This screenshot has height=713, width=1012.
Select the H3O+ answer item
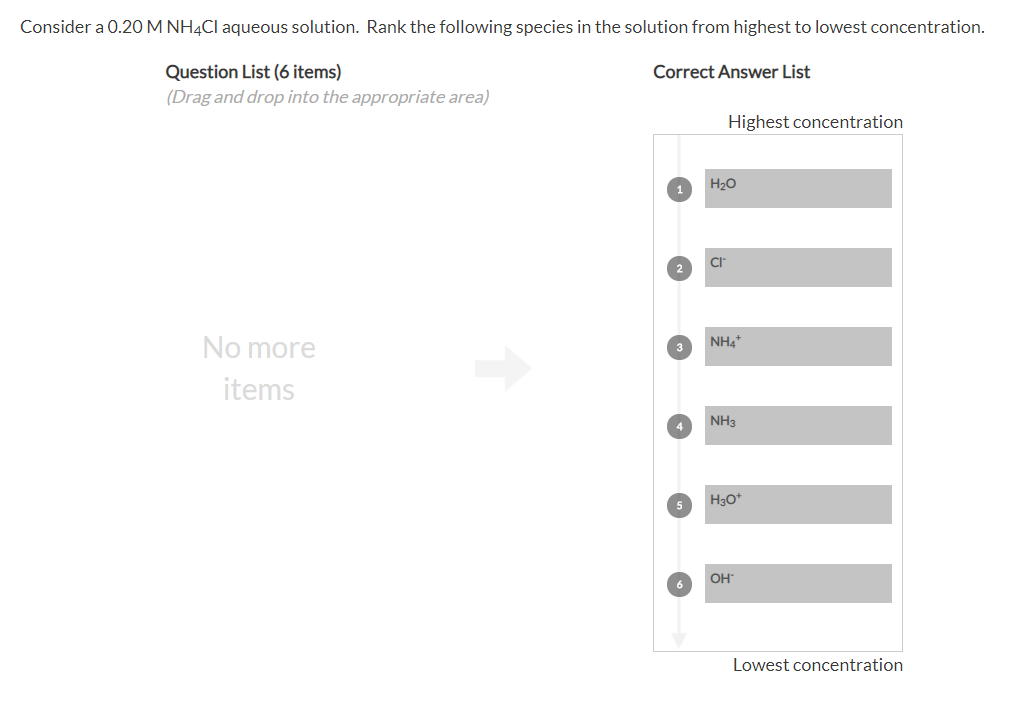click(797, 504)
